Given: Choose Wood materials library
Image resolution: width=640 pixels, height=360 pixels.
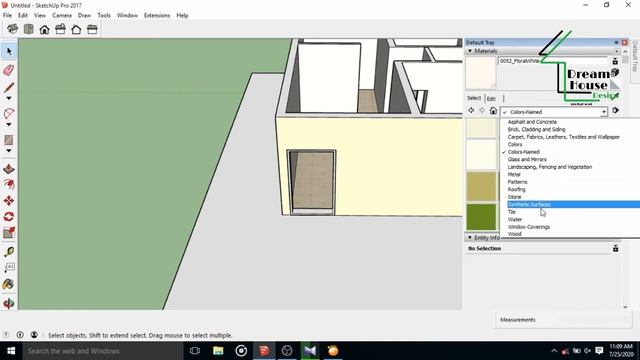Looking at the screenshot, I should tap(514, 234).
